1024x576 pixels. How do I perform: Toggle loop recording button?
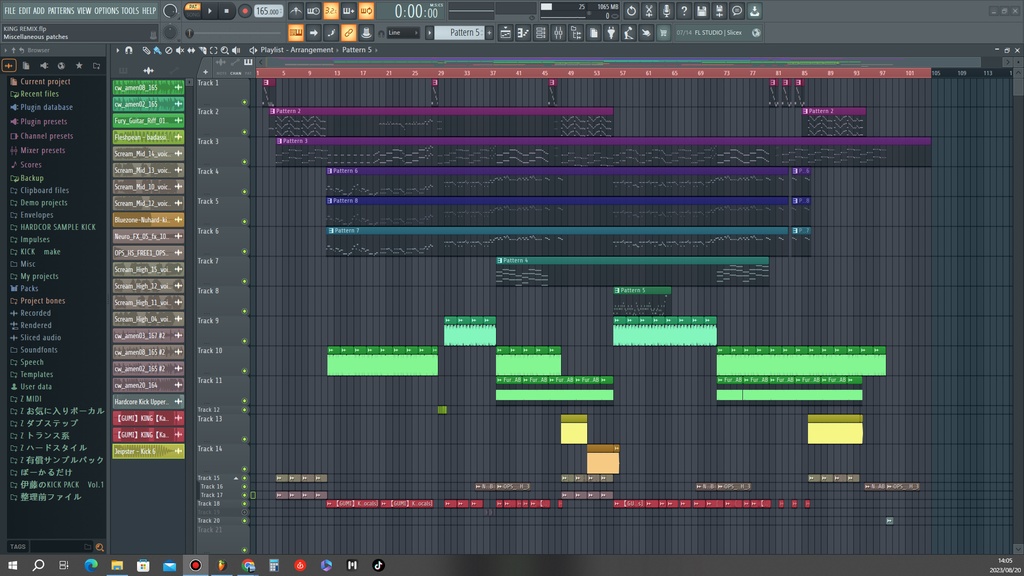[x=366, y=10]
